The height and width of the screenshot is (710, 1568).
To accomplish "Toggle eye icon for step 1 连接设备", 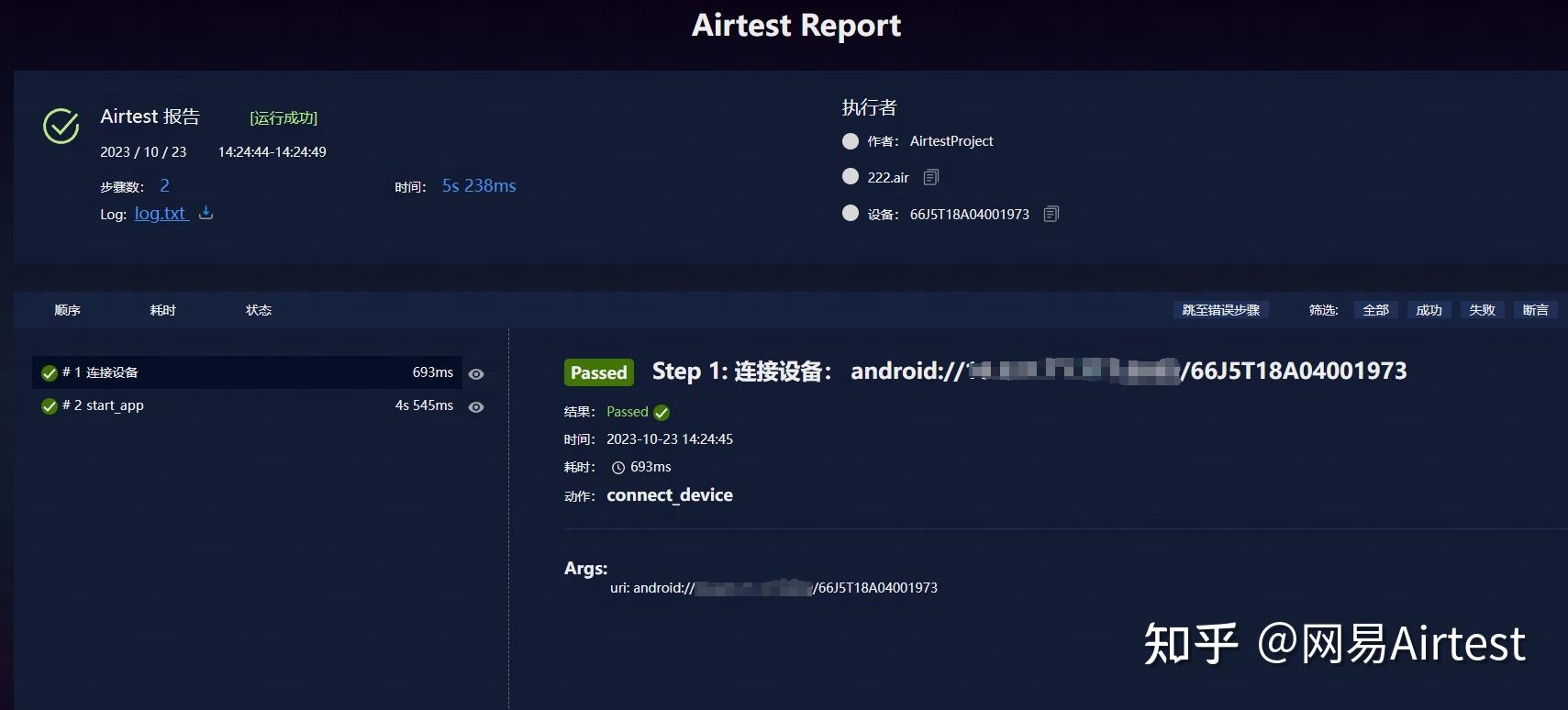I will (x=476, y=374).
